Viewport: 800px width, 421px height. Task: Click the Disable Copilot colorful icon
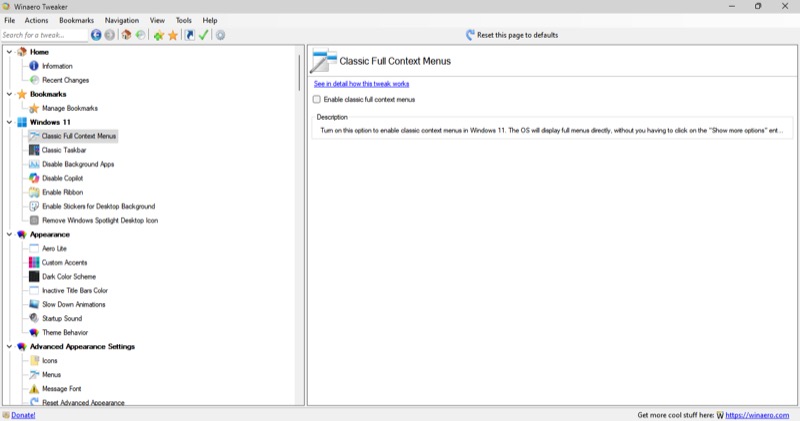tap(34, 178)
